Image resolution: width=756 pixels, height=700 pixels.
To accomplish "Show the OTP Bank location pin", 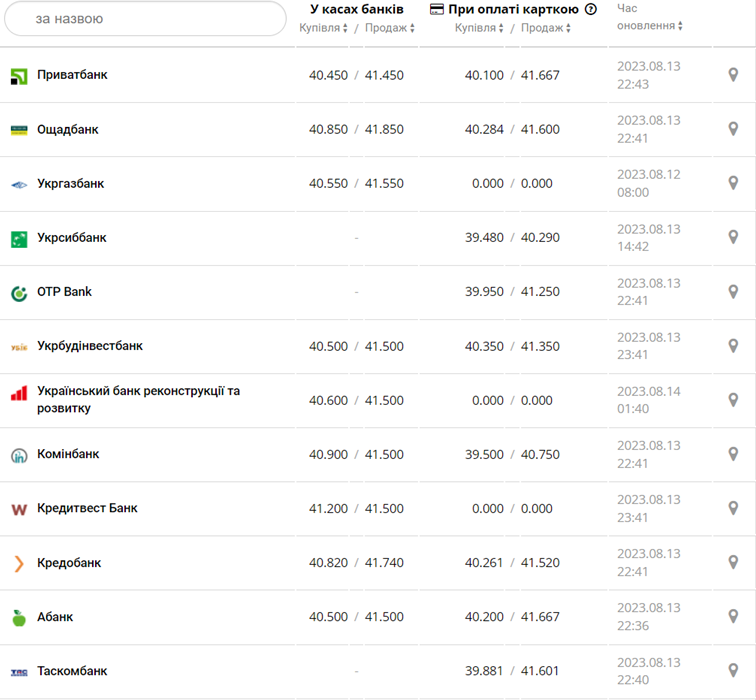I will tap(733, 292).
